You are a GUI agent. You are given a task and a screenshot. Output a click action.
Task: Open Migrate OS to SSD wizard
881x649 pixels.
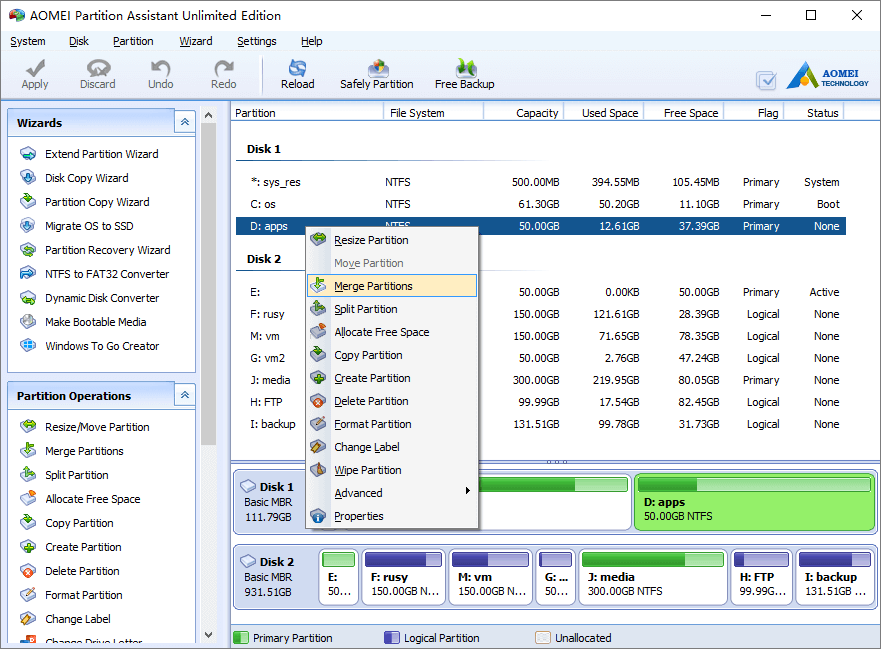pyautogui.click(x=89, y=226)
